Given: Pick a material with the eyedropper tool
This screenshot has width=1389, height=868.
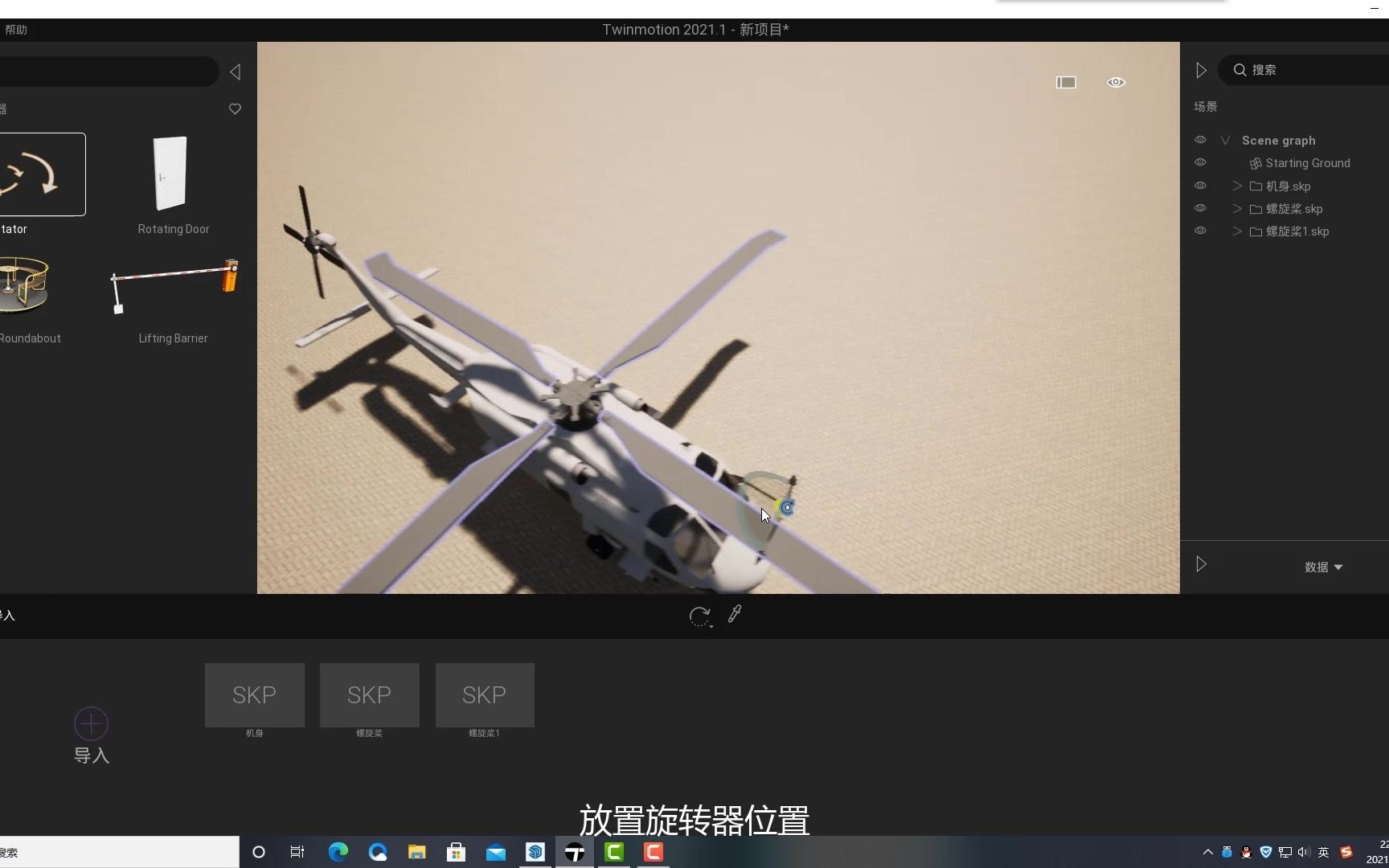Looking at the screenshot, I should click(734, 614).
